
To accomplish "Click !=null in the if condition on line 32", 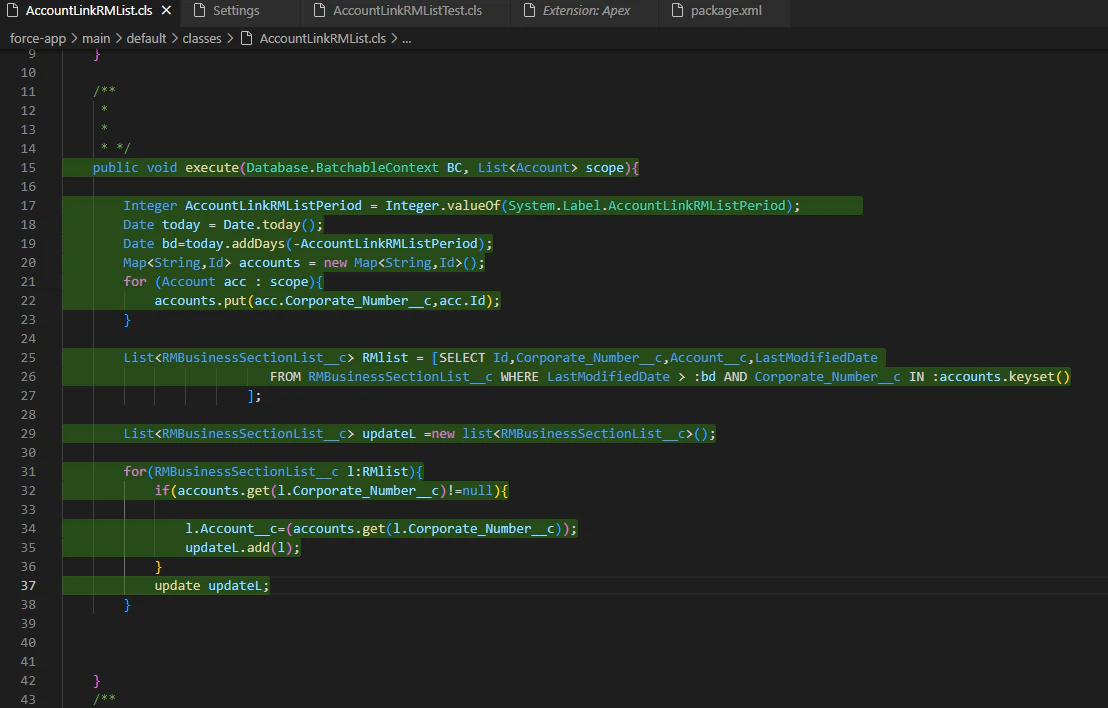I will [469, 490].
